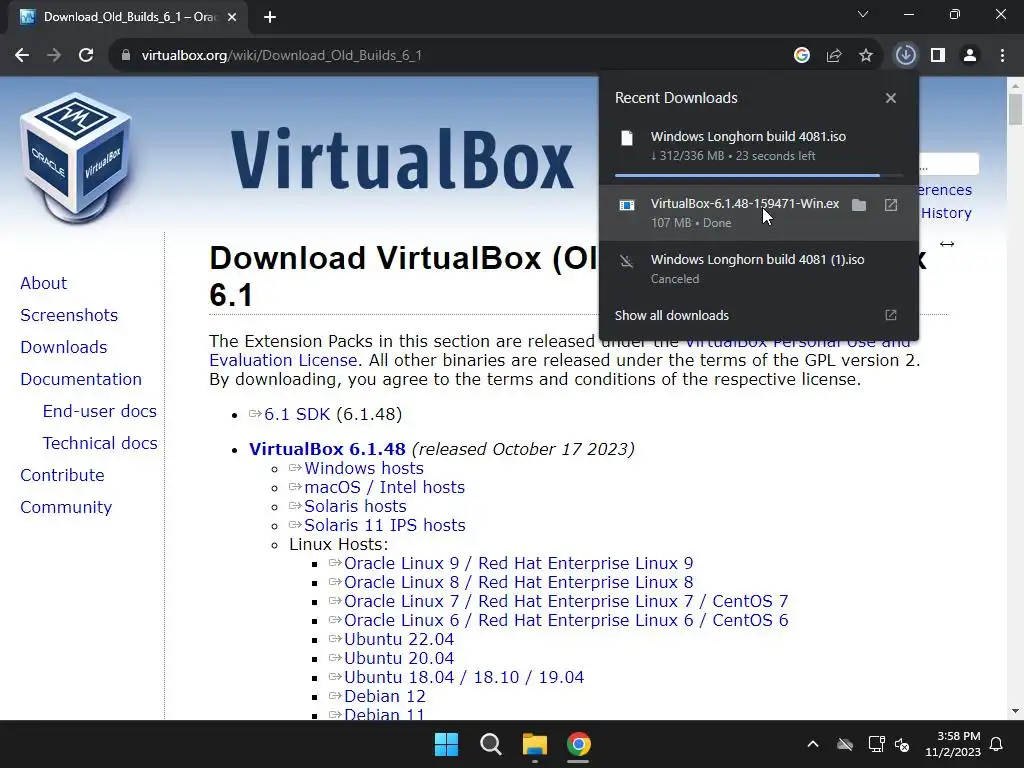Click the VirtualBox 6.1.48 heading link

(x=327, y=449)
